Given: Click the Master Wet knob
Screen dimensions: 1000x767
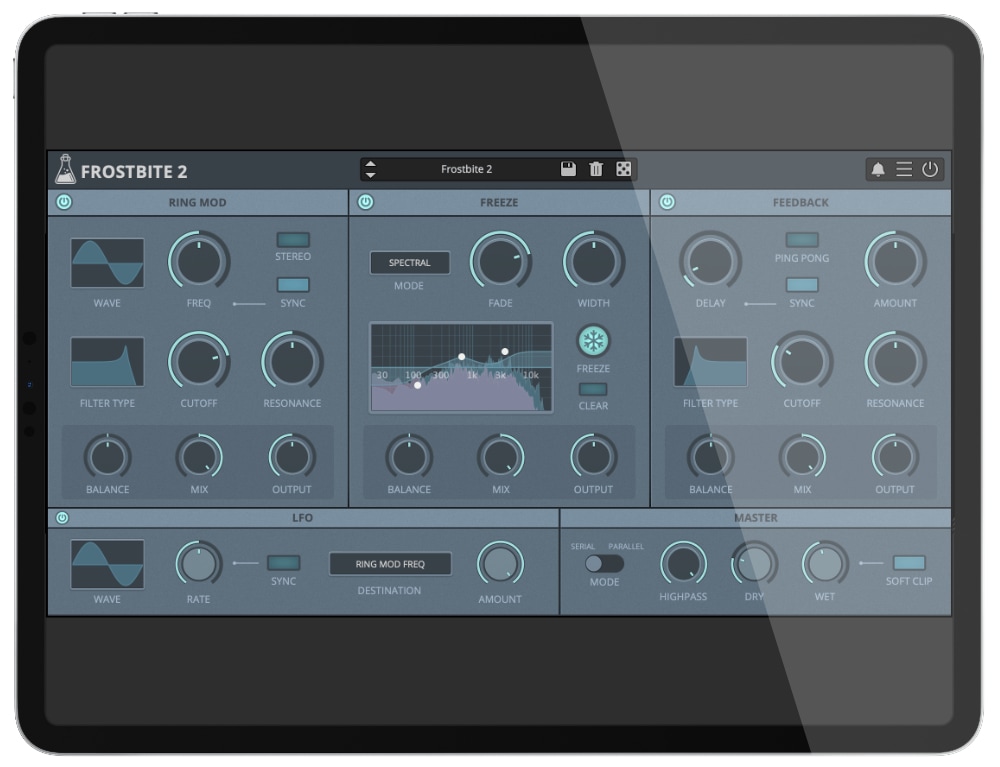Looking at the screenshot, I should pos(825,564).
